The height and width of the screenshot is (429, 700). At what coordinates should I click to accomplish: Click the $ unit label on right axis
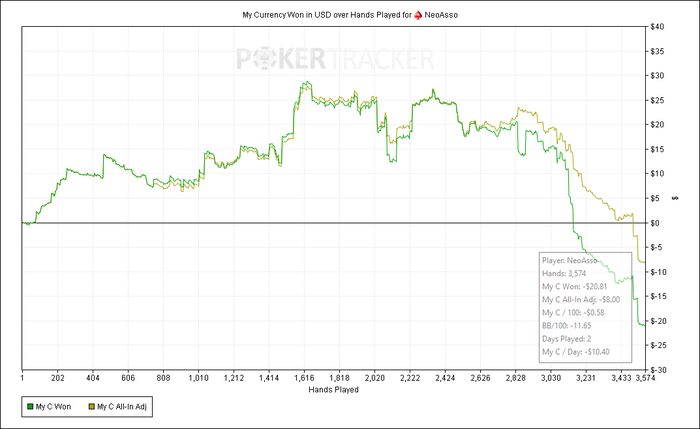pos(675,198)
